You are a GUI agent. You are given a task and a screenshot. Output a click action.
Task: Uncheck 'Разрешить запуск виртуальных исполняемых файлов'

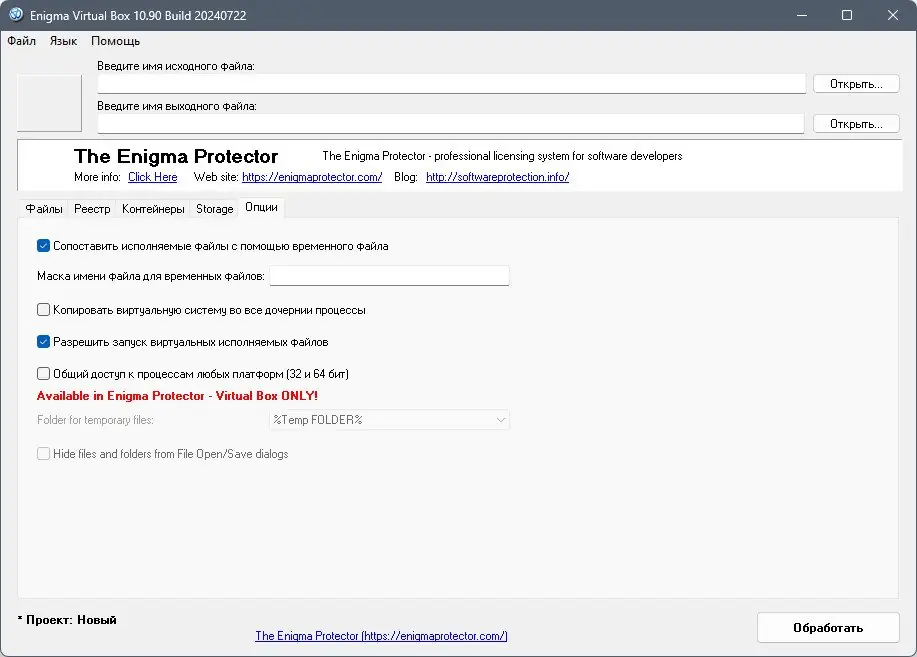click(x=43, y=342)
